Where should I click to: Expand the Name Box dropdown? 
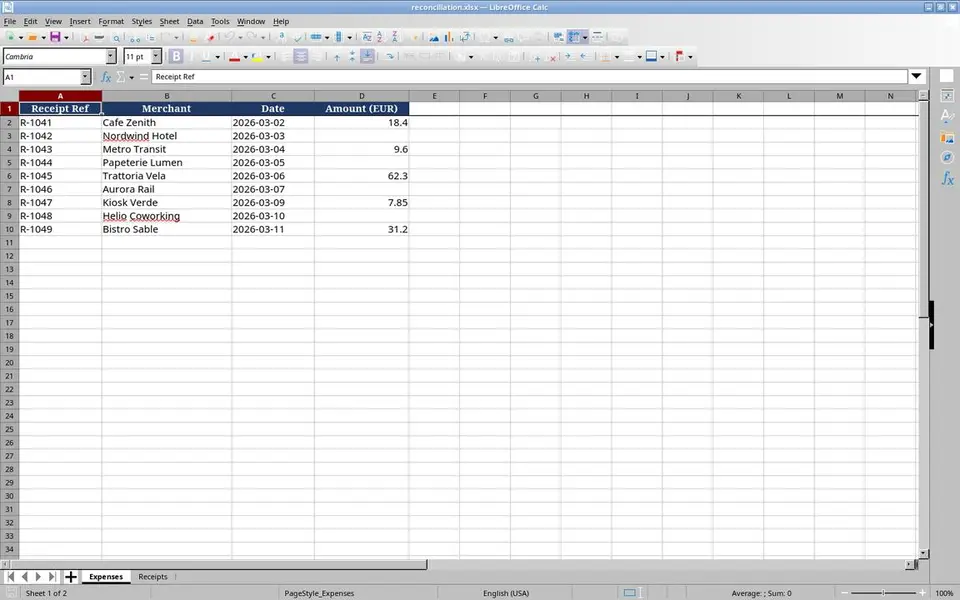coord(85,77)
